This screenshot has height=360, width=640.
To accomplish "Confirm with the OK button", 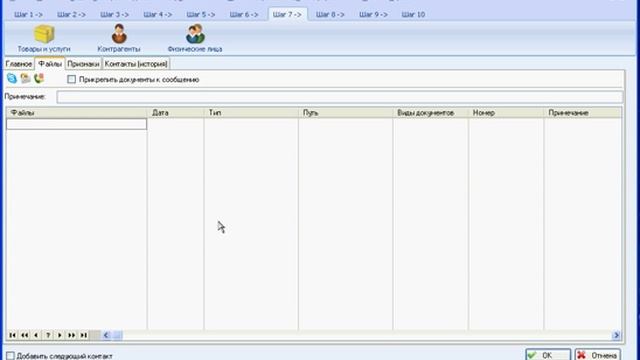I will (548, 355).
